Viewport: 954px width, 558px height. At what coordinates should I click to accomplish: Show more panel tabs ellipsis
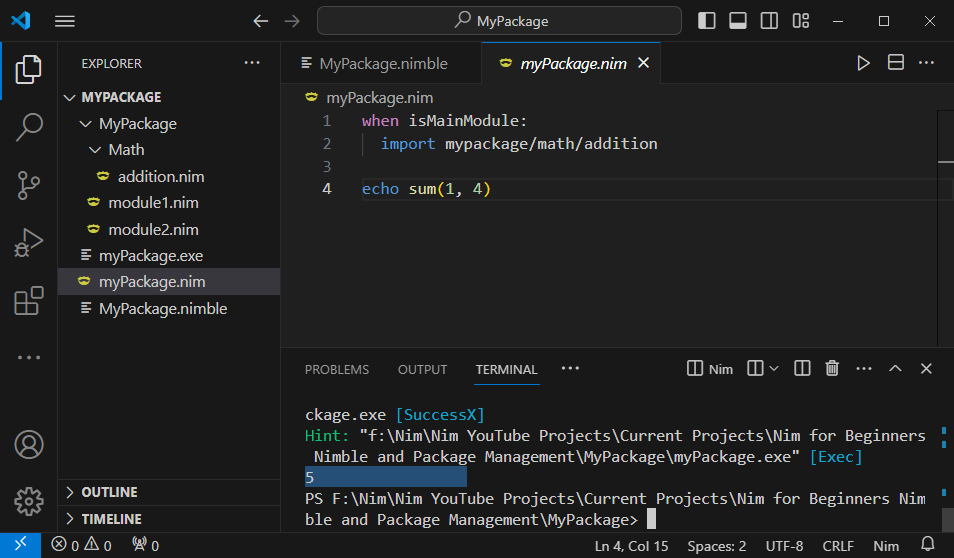point(570,369)
